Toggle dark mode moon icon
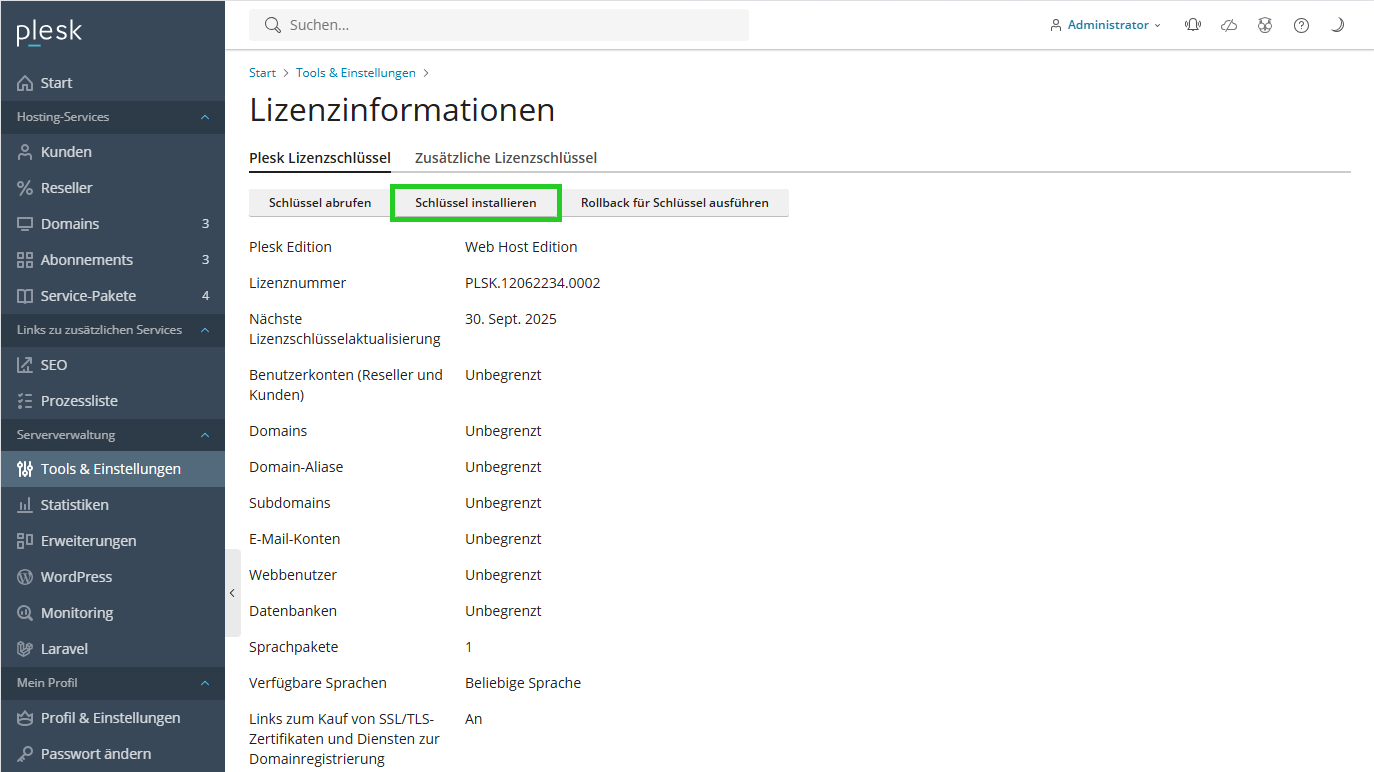 [1337, 25]
